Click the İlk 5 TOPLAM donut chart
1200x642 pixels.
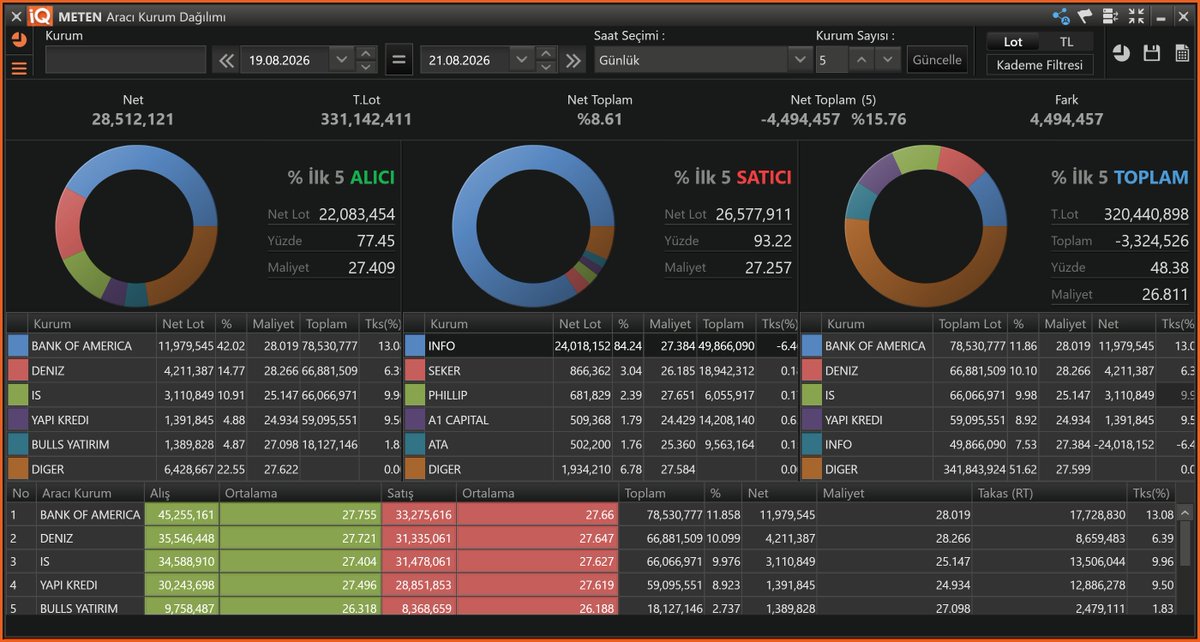tap(926, 225)
